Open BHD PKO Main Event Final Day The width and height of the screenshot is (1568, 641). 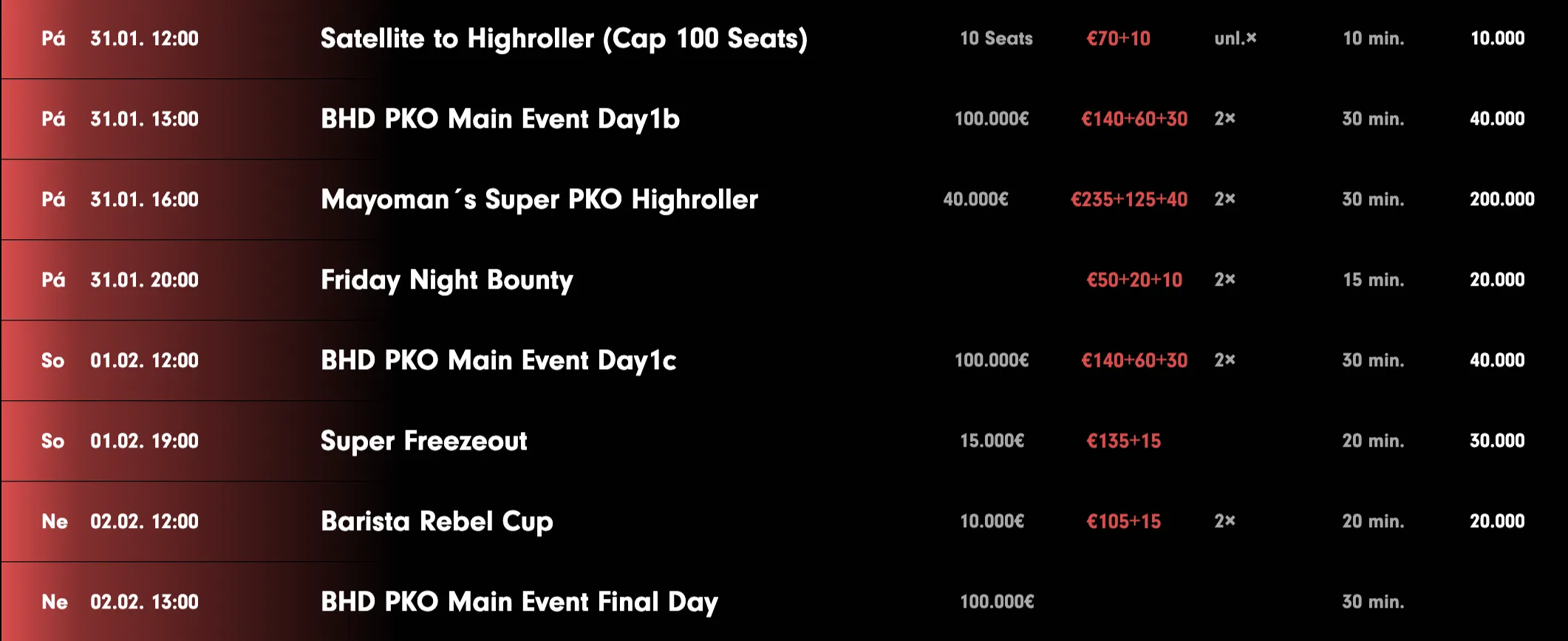519,602
